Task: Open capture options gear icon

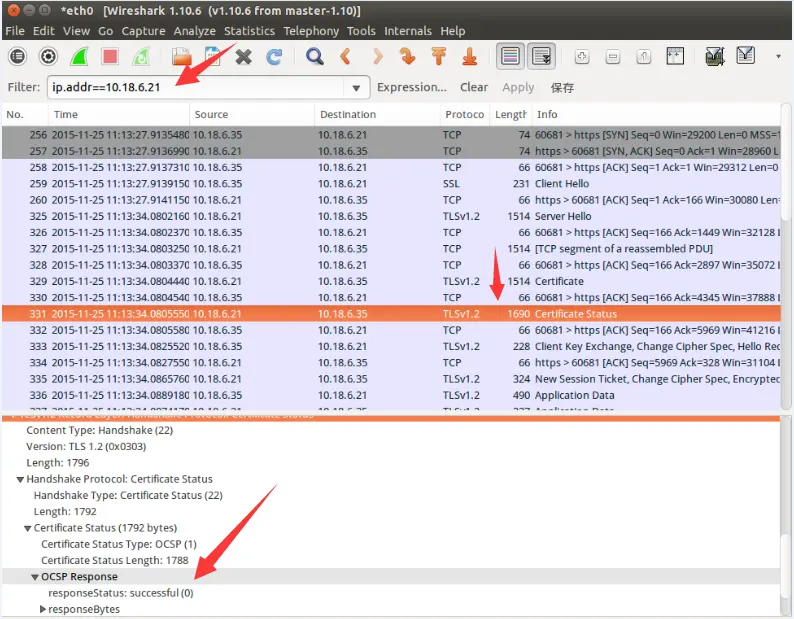Action: click(49, 56)
